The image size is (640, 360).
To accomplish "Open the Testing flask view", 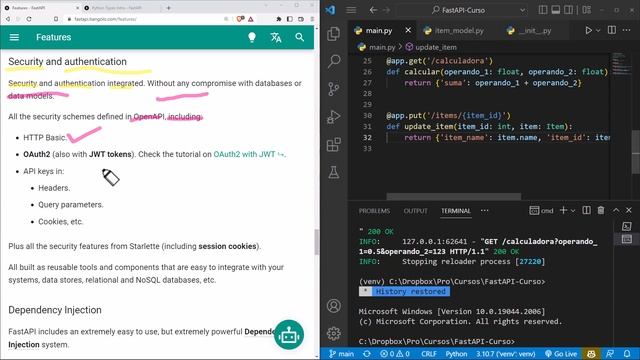I will (x=333, y=172).
